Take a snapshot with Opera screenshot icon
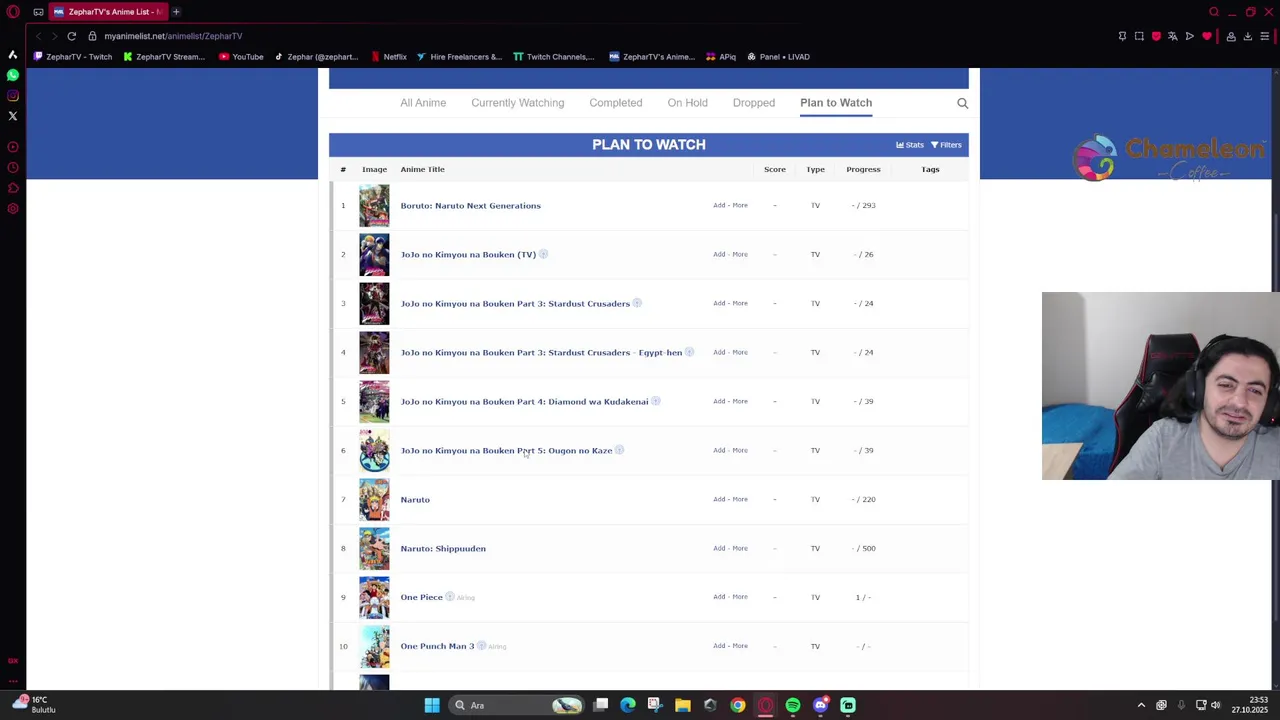The image size is (1280, 720). 1139,36
